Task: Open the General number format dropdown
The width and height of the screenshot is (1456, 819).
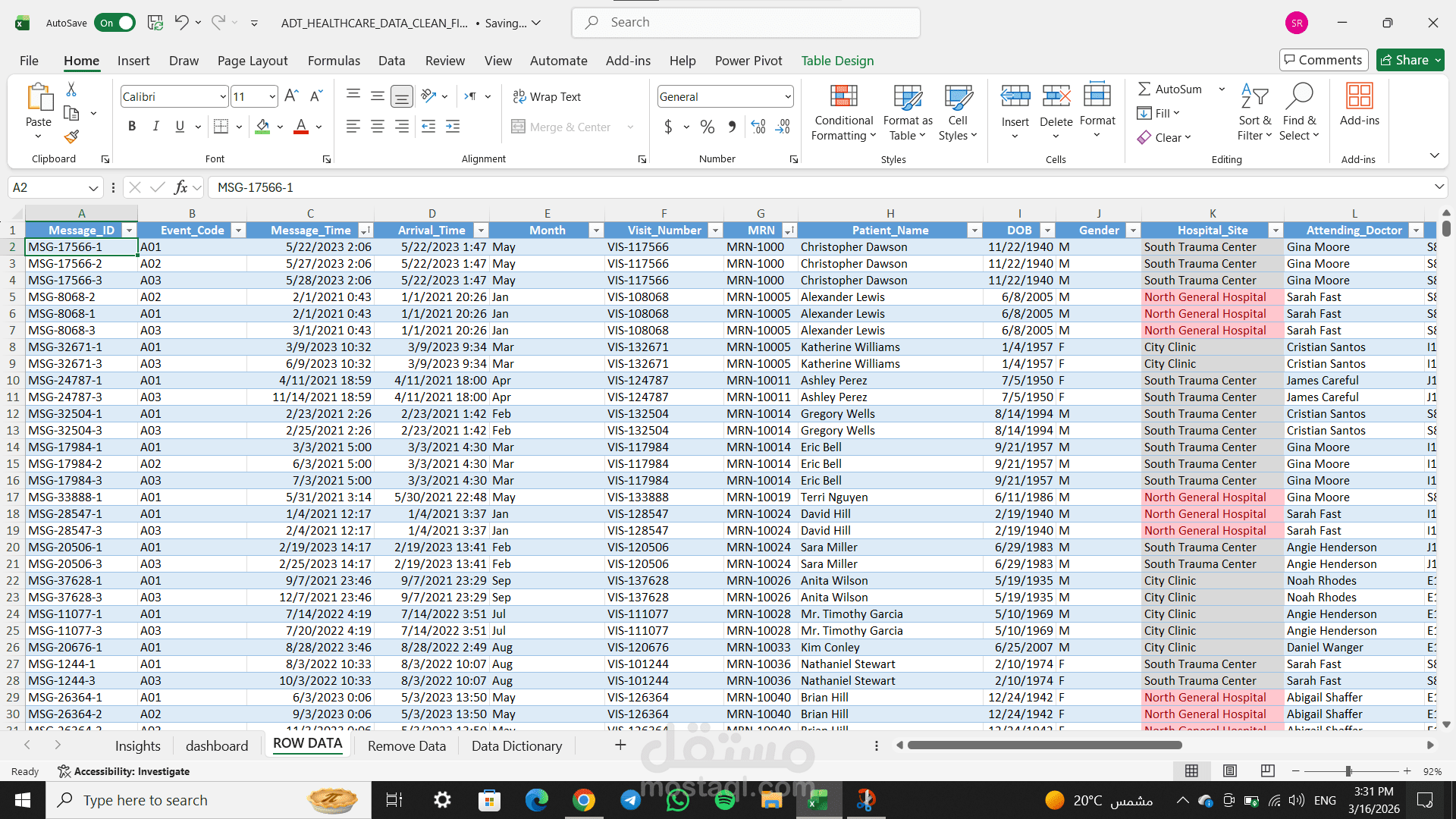Action: point(787,96)
